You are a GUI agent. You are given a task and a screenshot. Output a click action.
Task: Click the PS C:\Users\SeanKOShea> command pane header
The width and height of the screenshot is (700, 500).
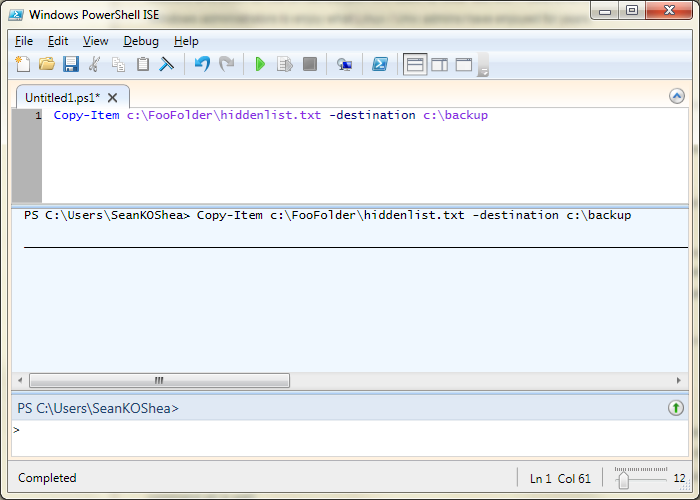98,408
